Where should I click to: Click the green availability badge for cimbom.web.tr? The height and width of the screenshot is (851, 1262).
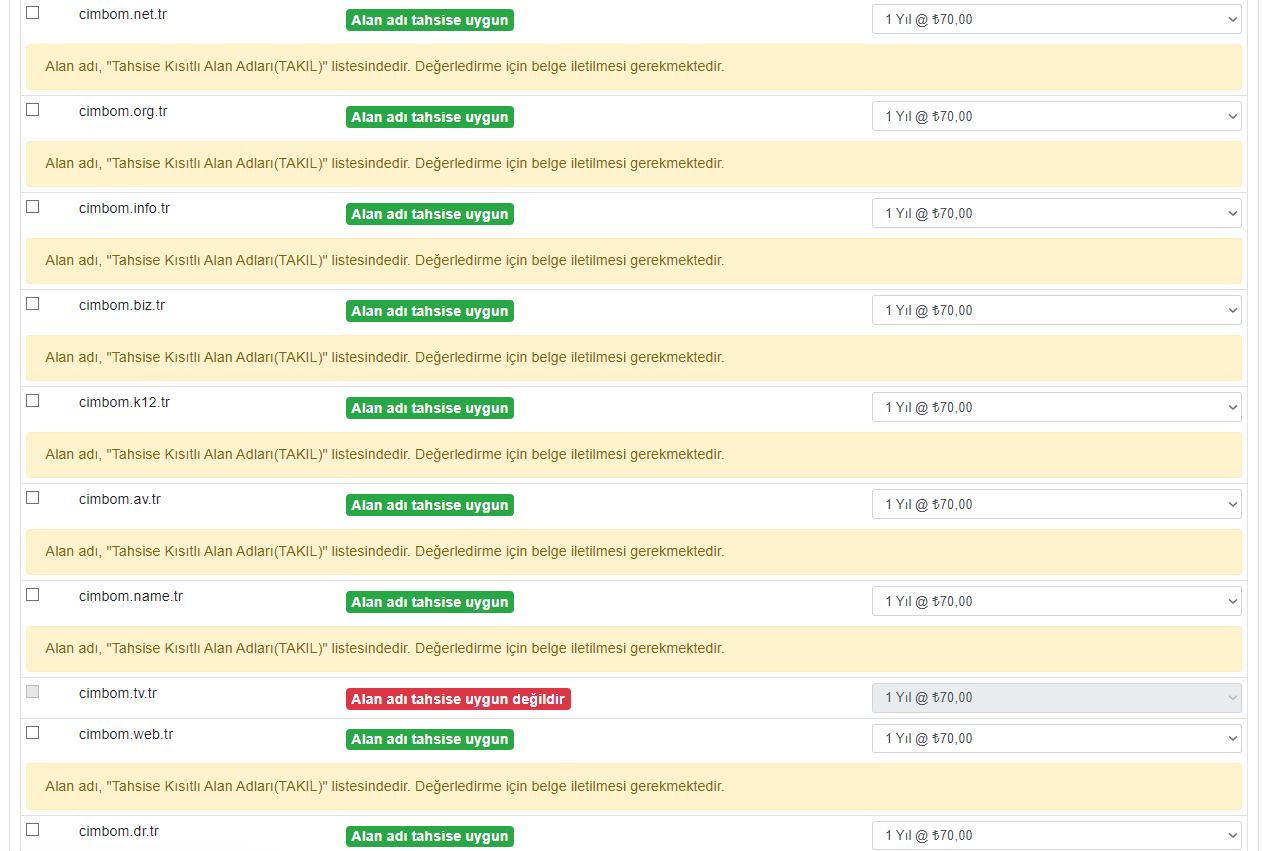[430, 740]
